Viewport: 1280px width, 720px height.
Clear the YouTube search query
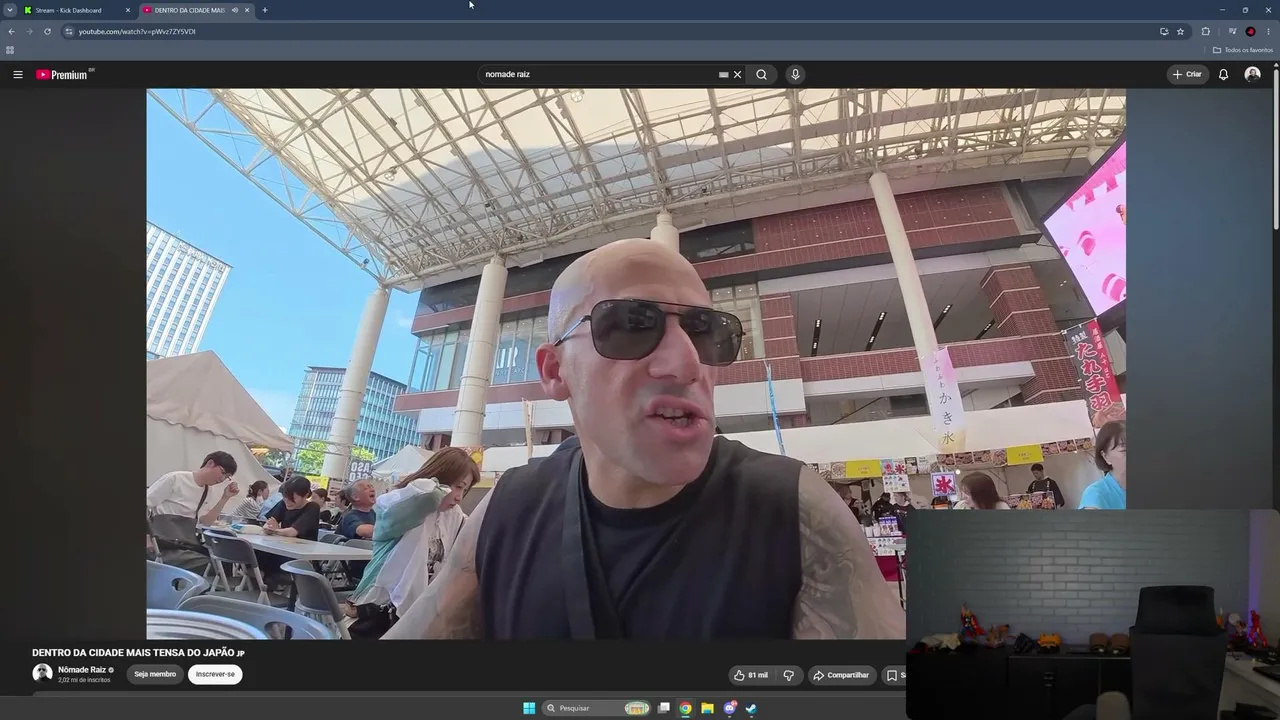click(738, 74)
